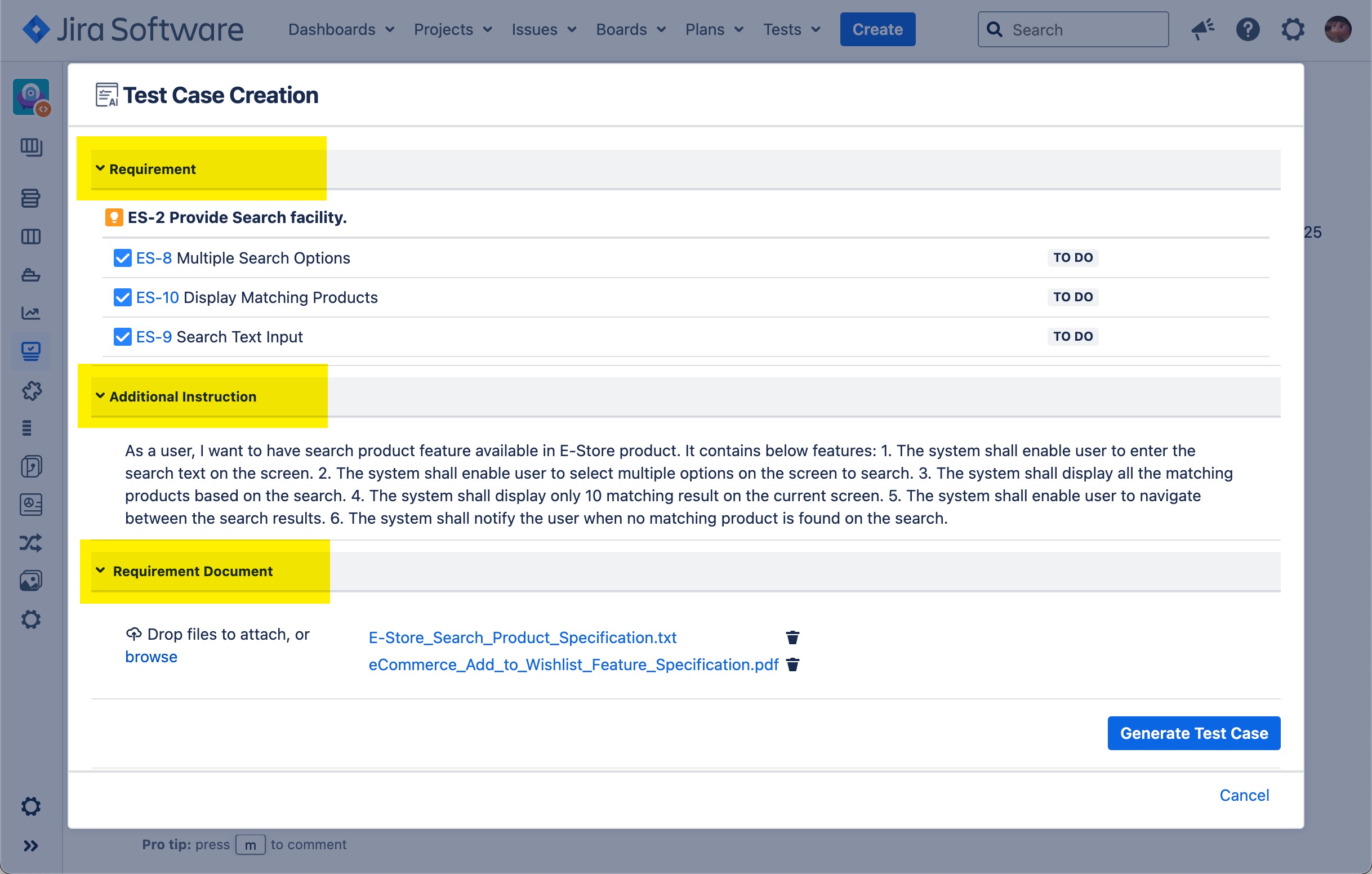Click the browse link to attach files

[151, 657]
